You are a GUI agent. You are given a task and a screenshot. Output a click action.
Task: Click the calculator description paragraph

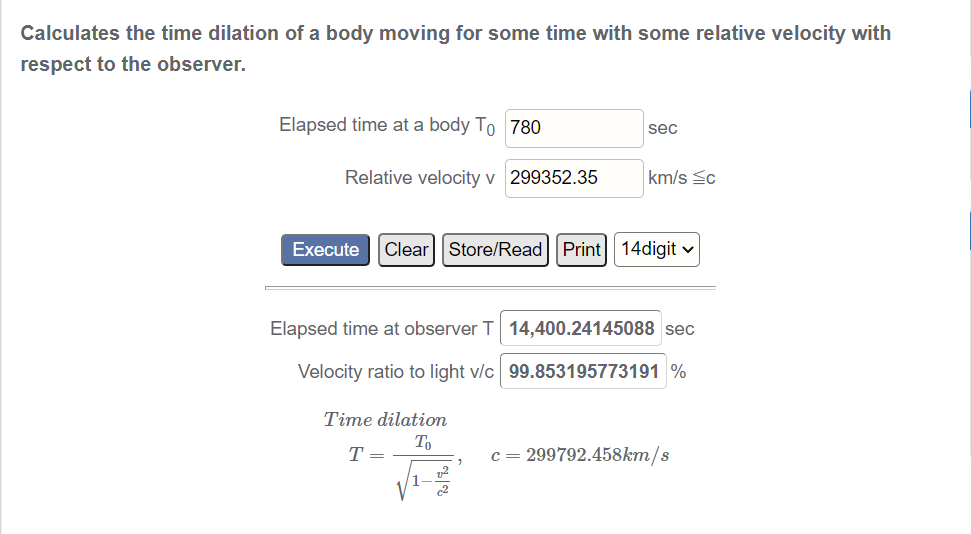tap(455, 48)
